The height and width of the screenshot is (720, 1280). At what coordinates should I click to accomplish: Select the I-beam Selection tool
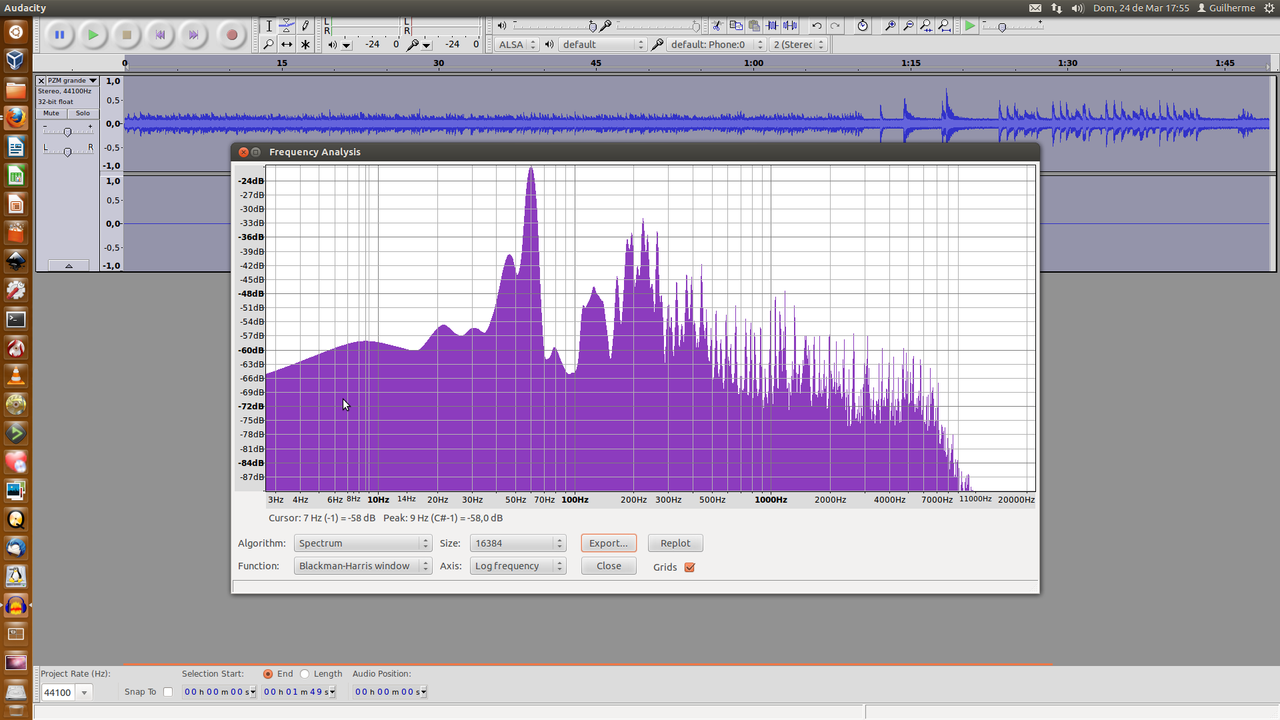point(268,26)
